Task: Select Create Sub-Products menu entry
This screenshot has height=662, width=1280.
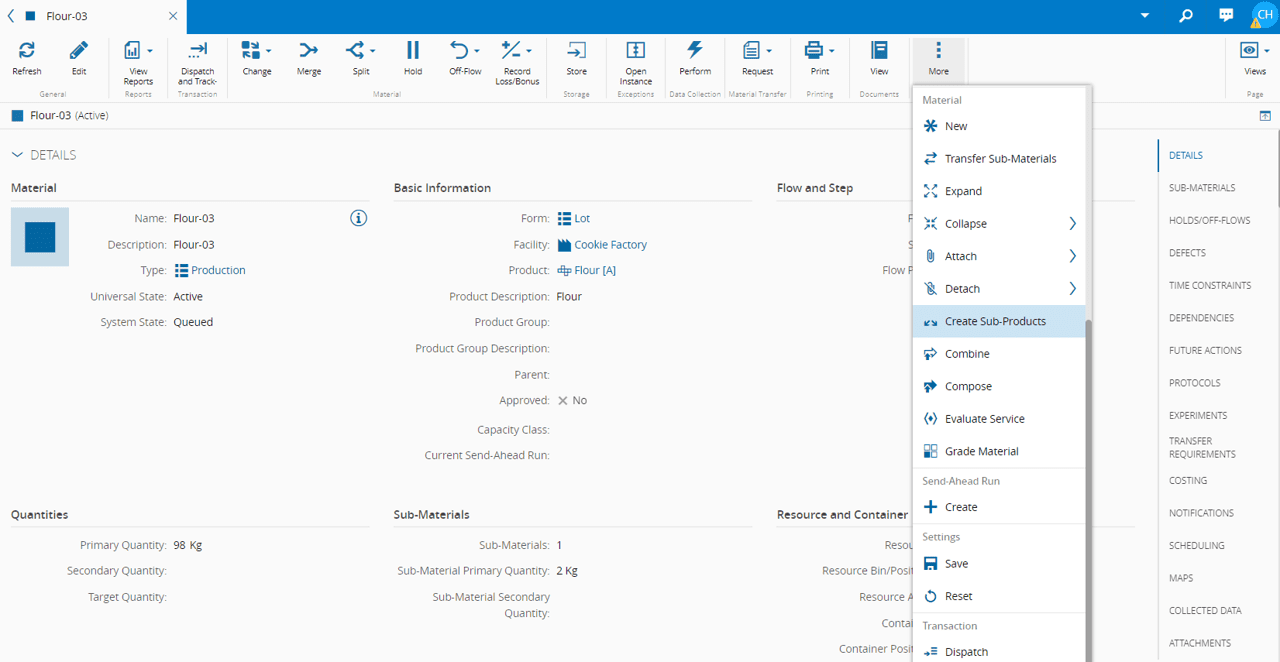Action: point(995,321)
